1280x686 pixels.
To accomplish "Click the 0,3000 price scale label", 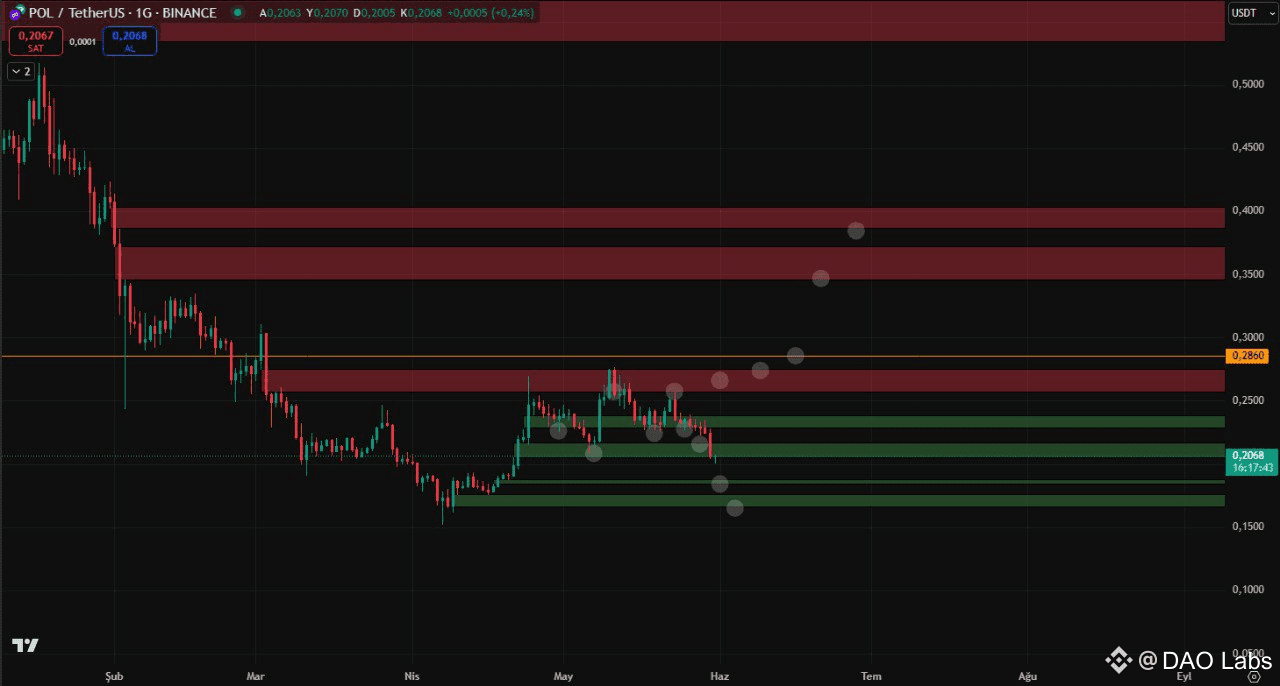I will pos(1247,337).
